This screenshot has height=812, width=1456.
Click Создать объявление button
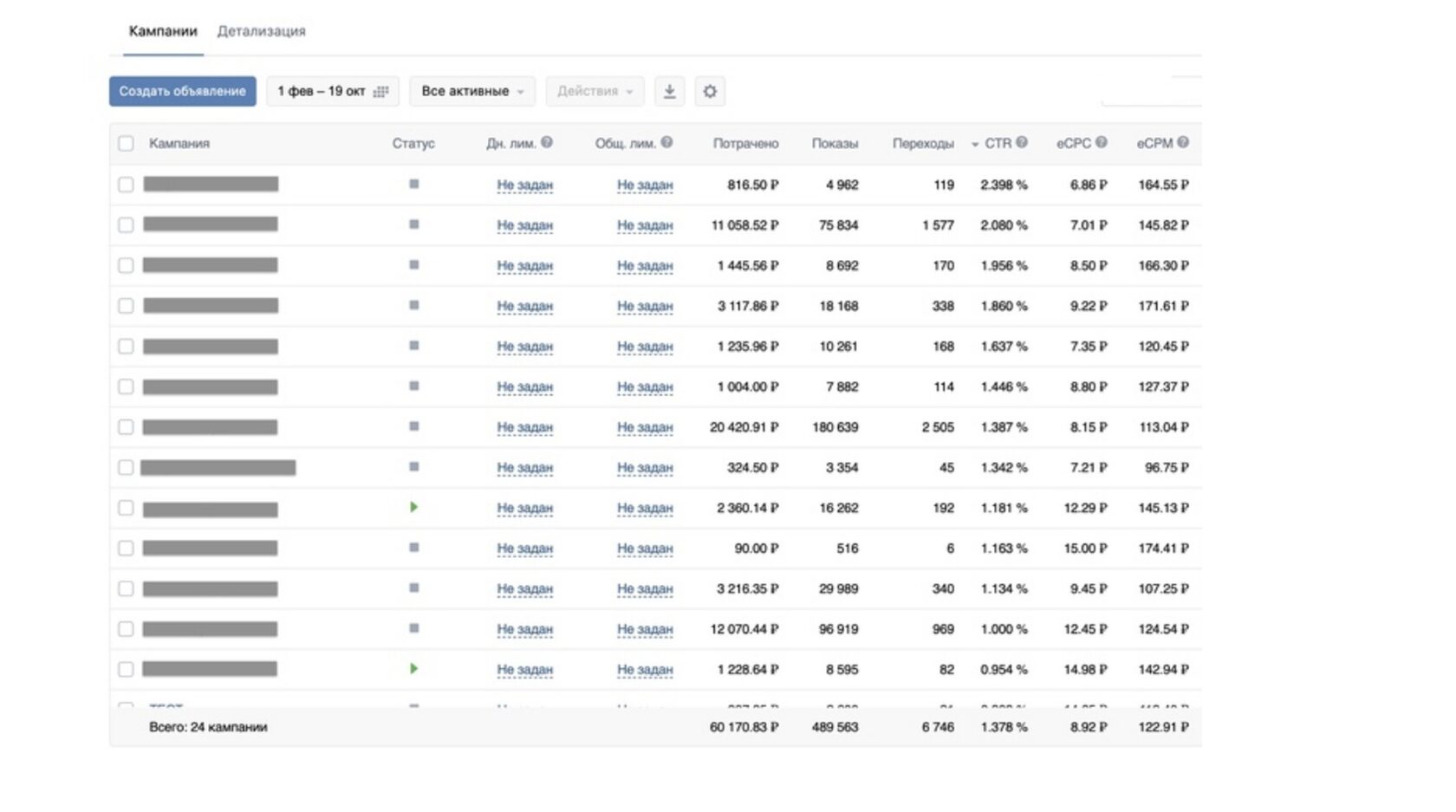182,91
